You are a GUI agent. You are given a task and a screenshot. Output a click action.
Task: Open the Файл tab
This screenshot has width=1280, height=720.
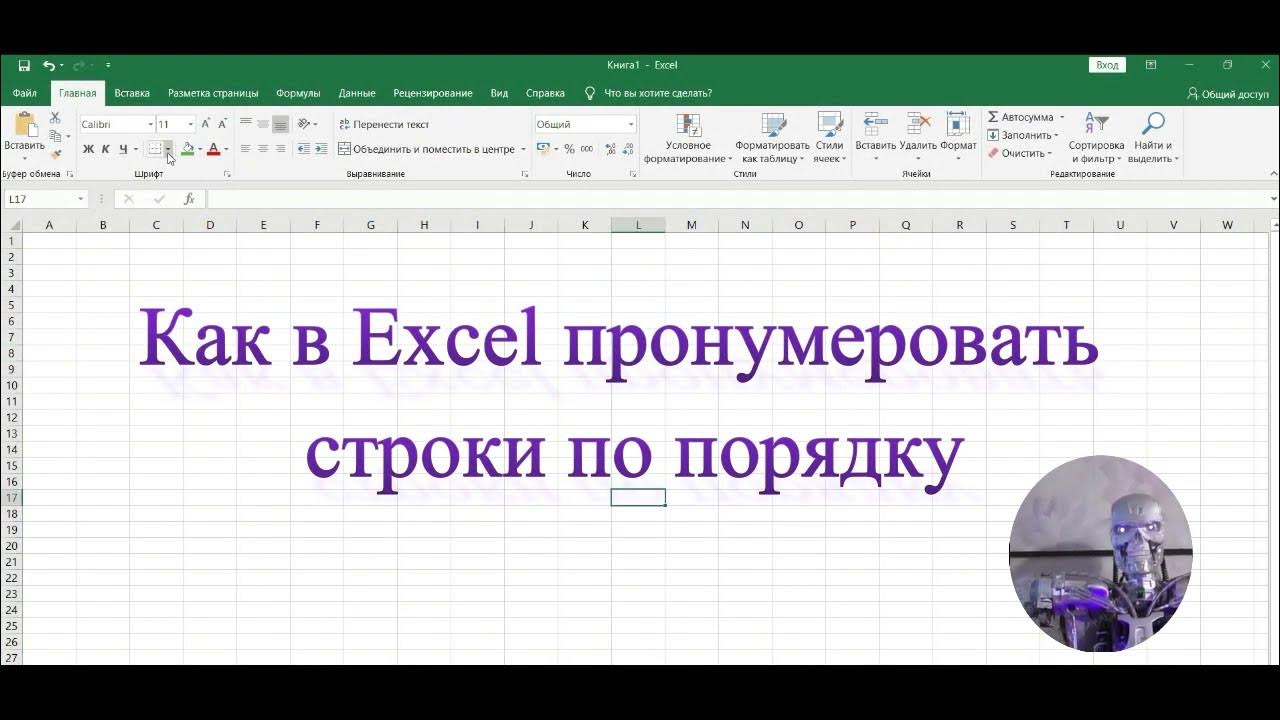tap(25, 93)
